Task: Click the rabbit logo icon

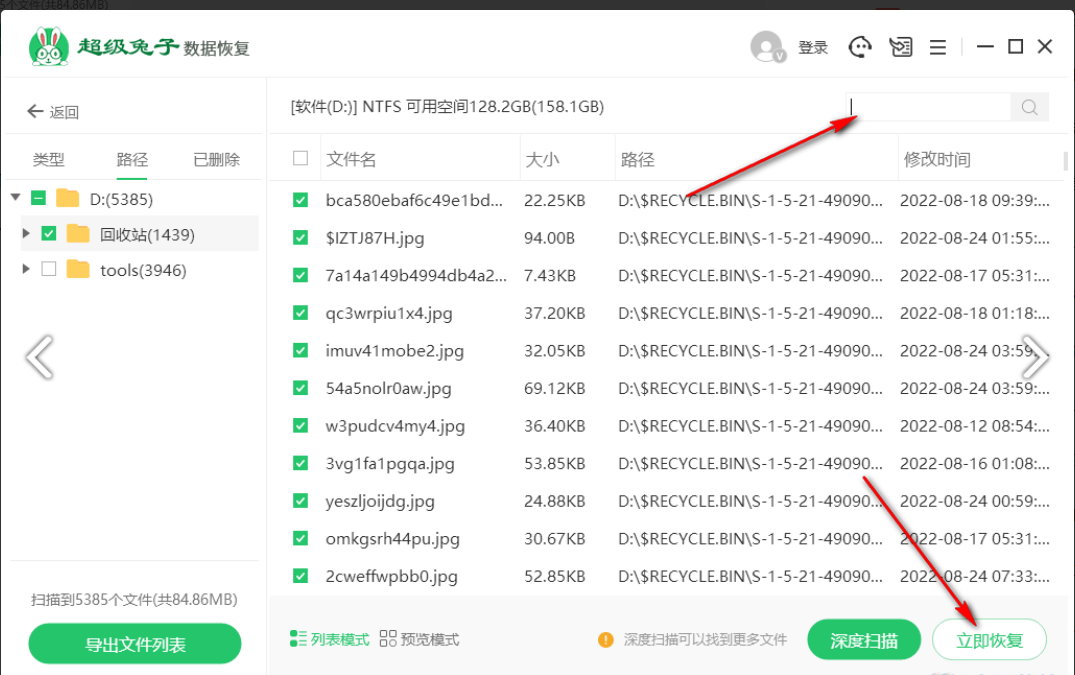Action: tap(49, 47)
